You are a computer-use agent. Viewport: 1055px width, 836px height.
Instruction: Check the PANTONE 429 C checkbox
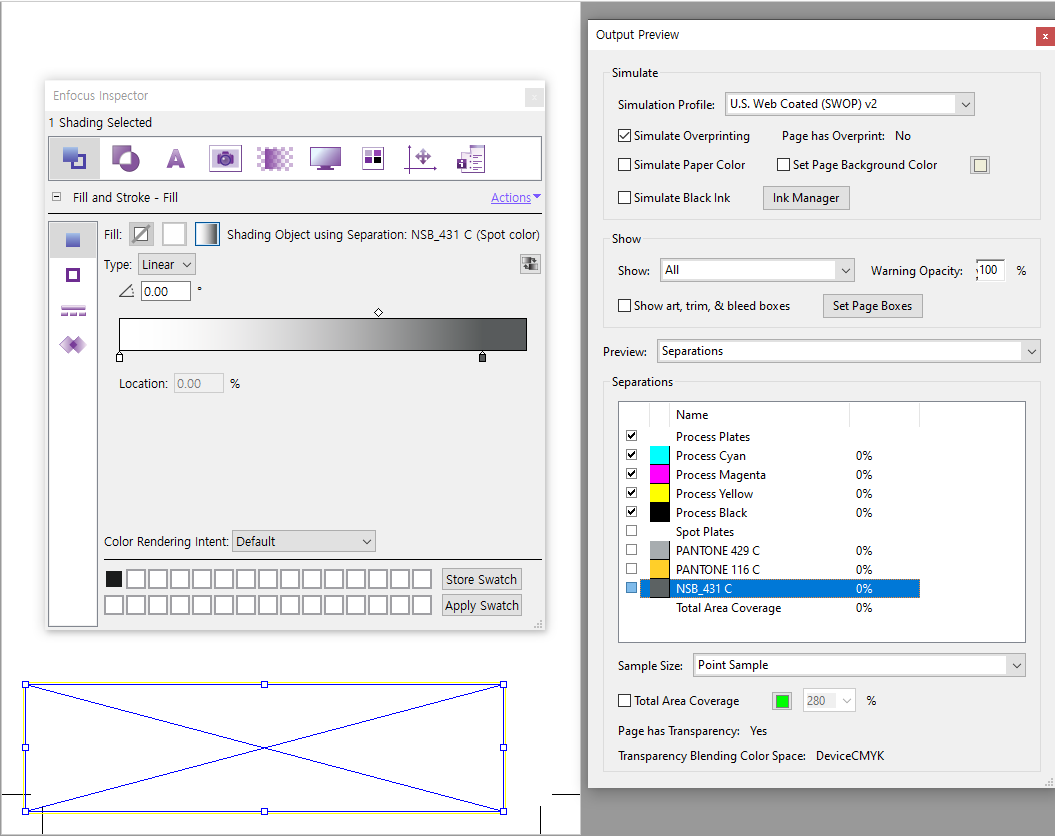(x=631, y=549)
